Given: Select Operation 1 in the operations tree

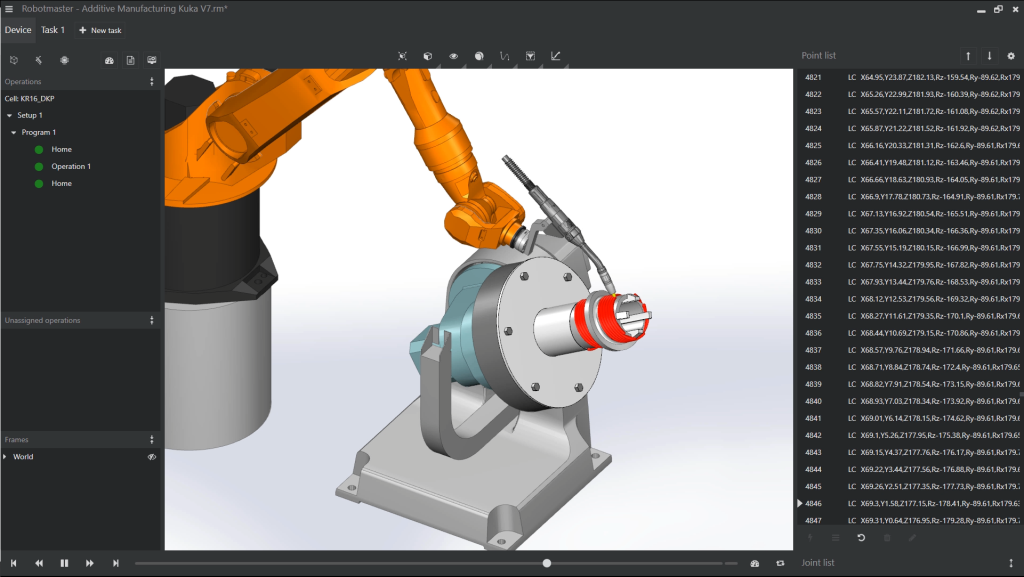Looking at the screenshot, I should click(71, 166).
